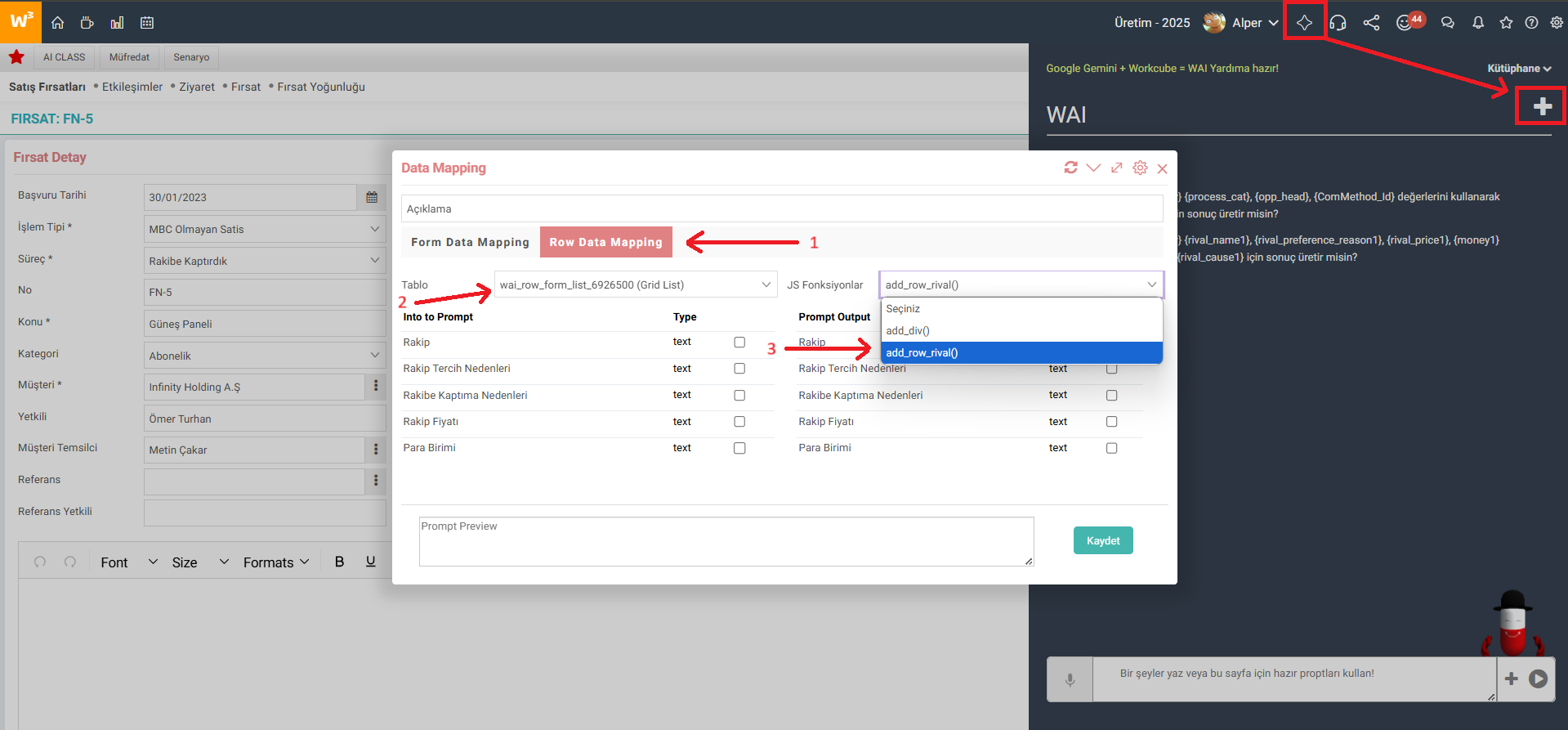Open the outlined star favorites icon
1568x730 pixels.
(x=1506, y=23)
